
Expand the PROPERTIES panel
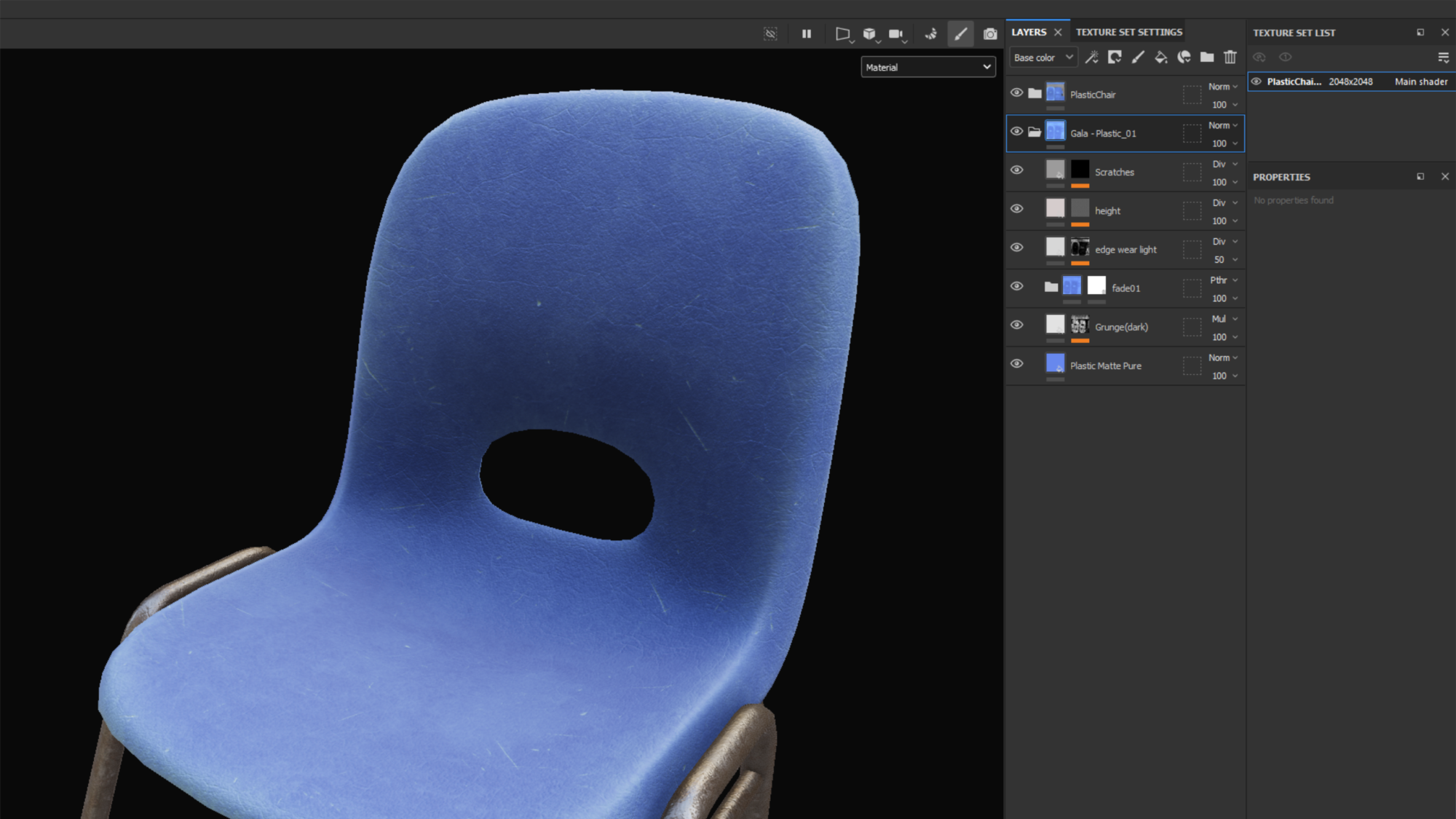(x=1420, y=176)
